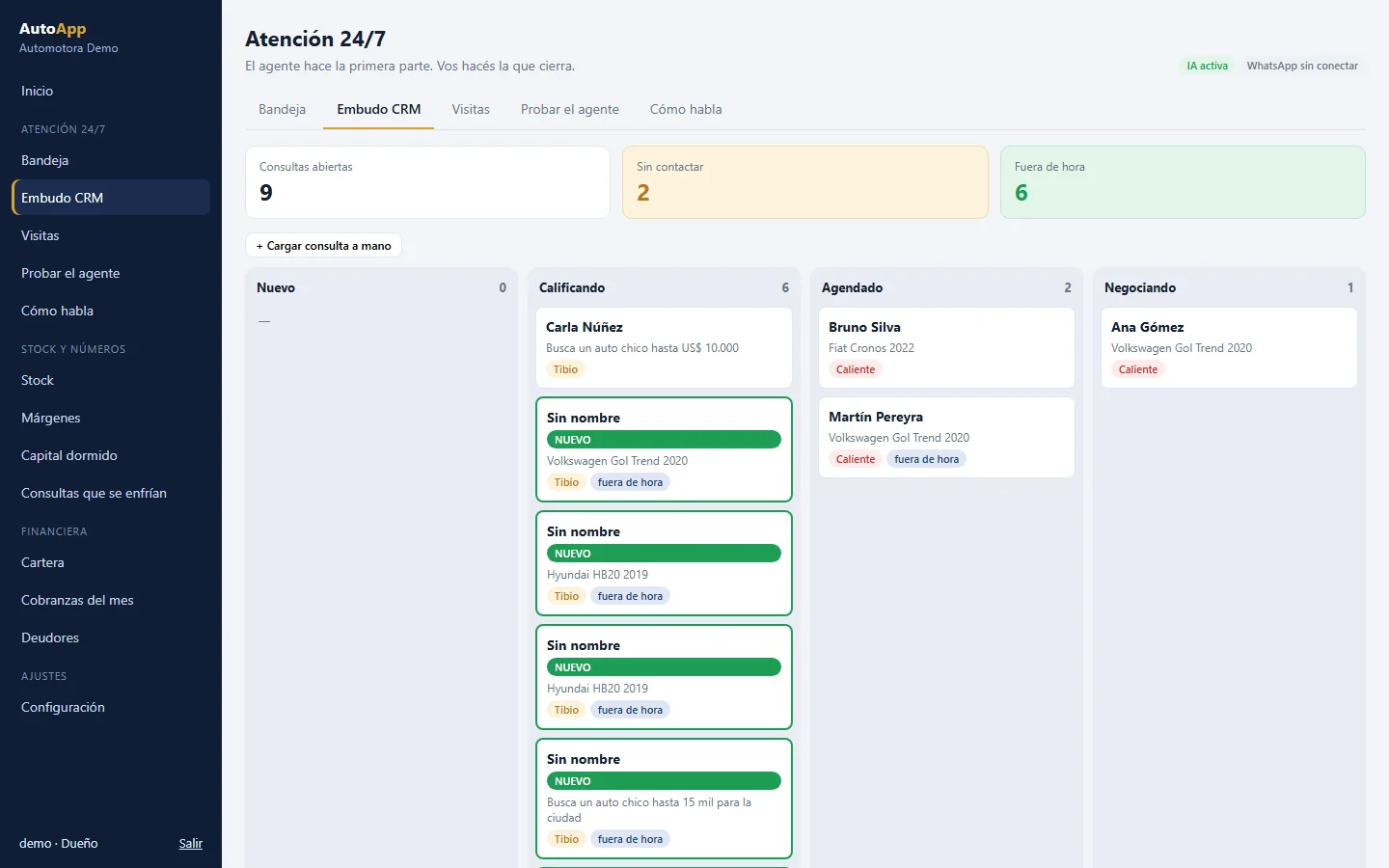Click the Consultas abiertas stat card

427,182
